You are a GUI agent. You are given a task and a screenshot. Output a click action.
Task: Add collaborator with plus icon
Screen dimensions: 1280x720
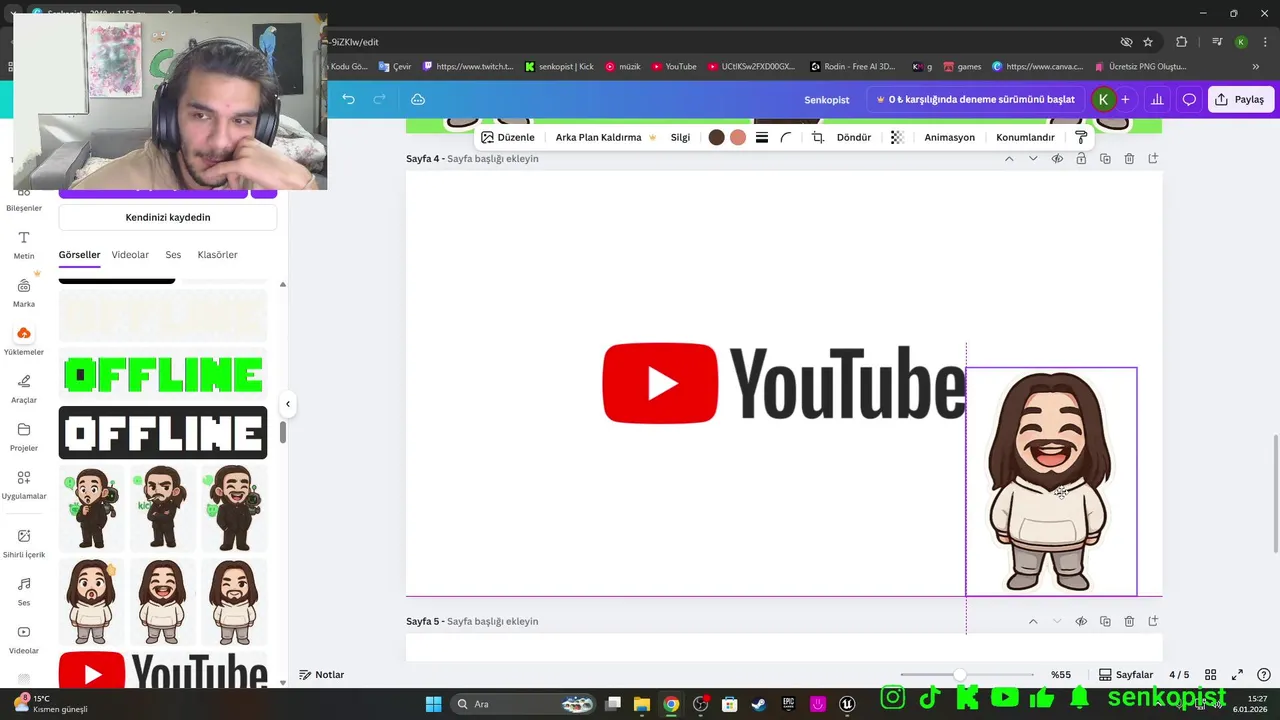1125,99
